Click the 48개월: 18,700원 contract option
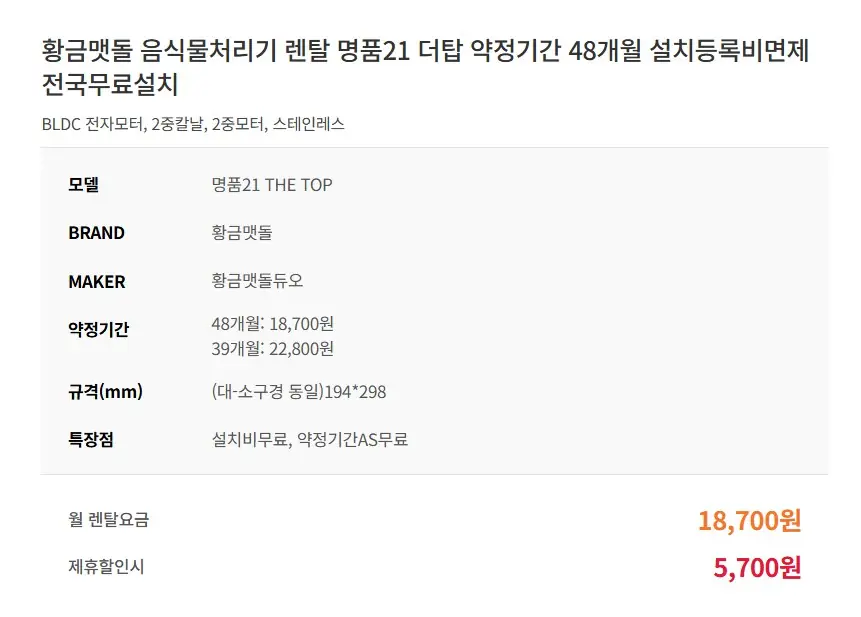 click(x=273, y=323)
